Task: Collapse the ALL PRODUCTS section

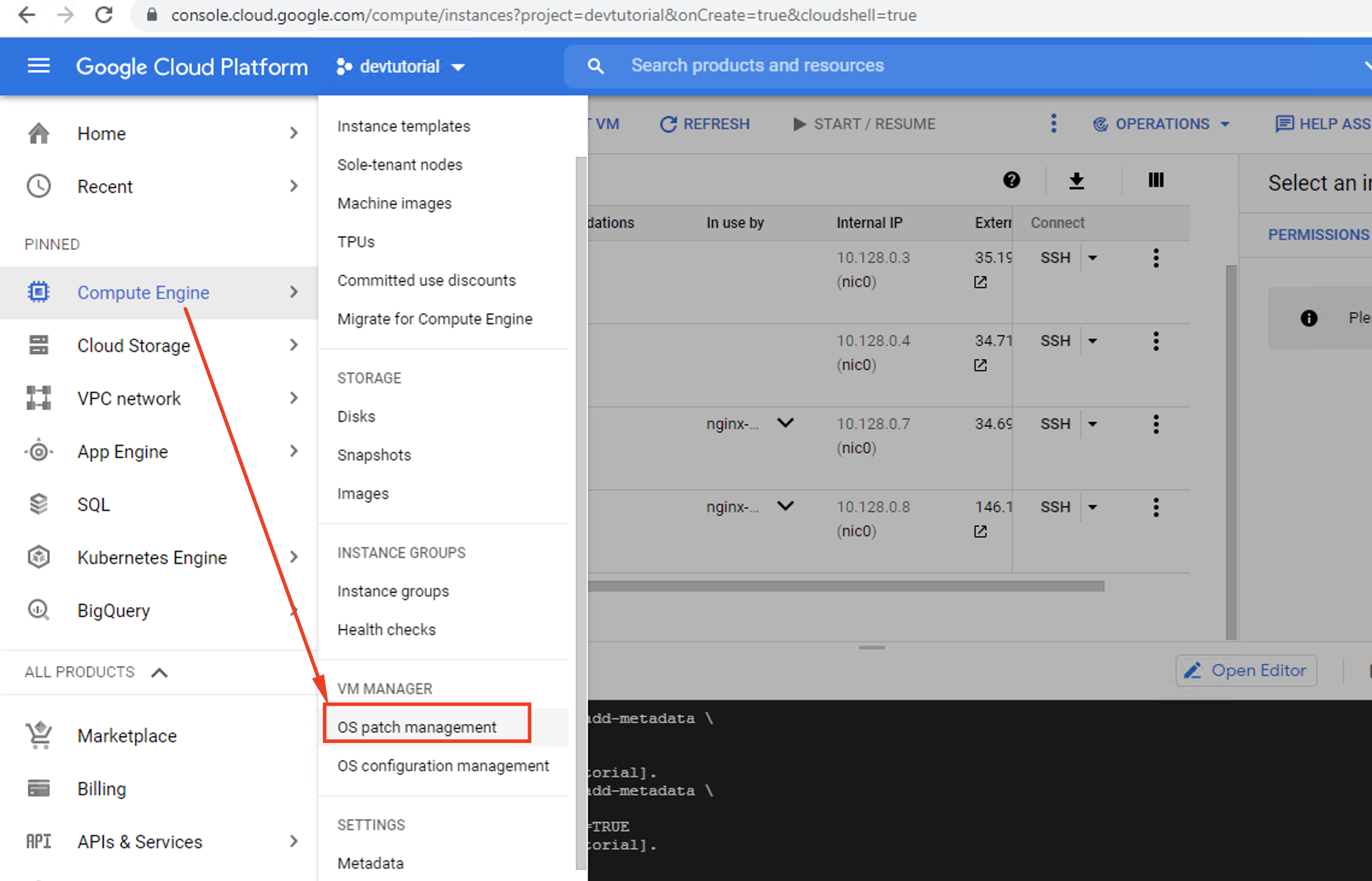Action: [x=159, y=673]
